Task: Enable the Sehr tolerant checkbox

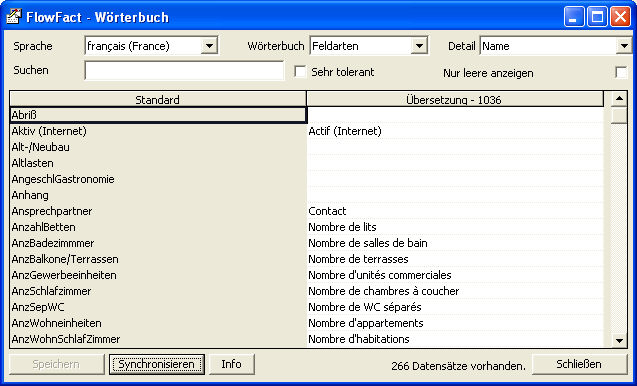Action: (x=300, y=72)
